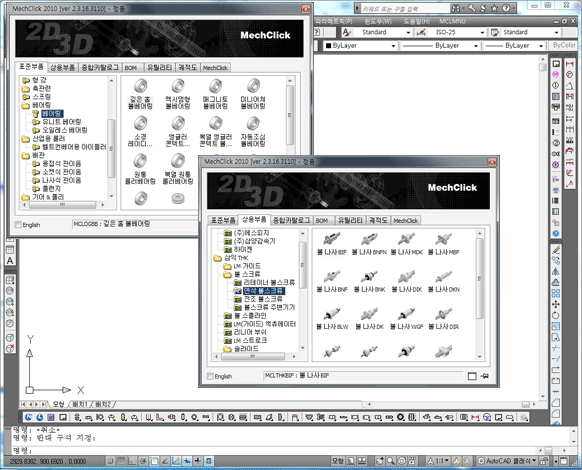Image resolution: width=582 pixels, height=470 pixels.
Task: Open the MCLMNU menu
Action: tap(452, 21)
